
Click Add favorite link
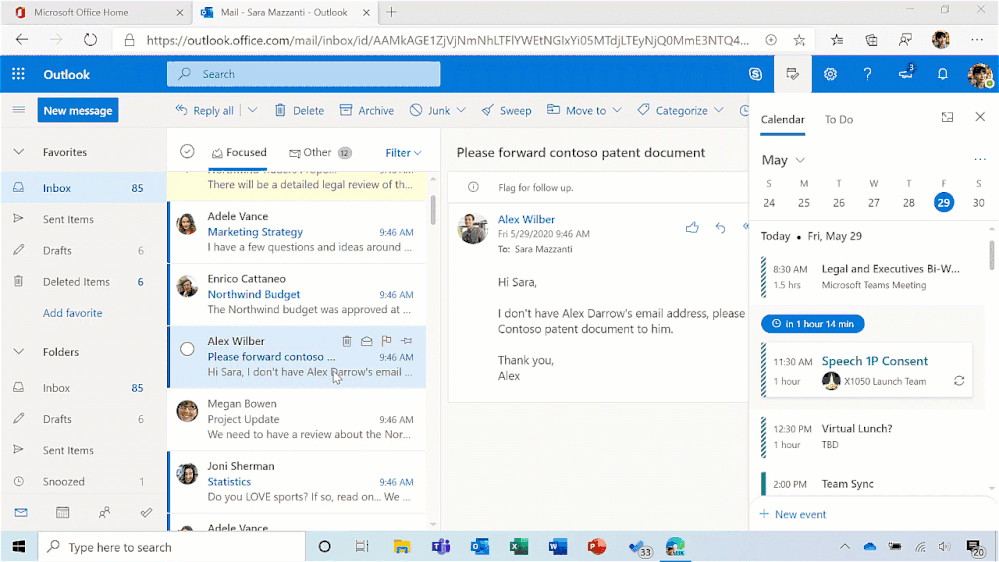pyautogui.click(x=73, y=313)
